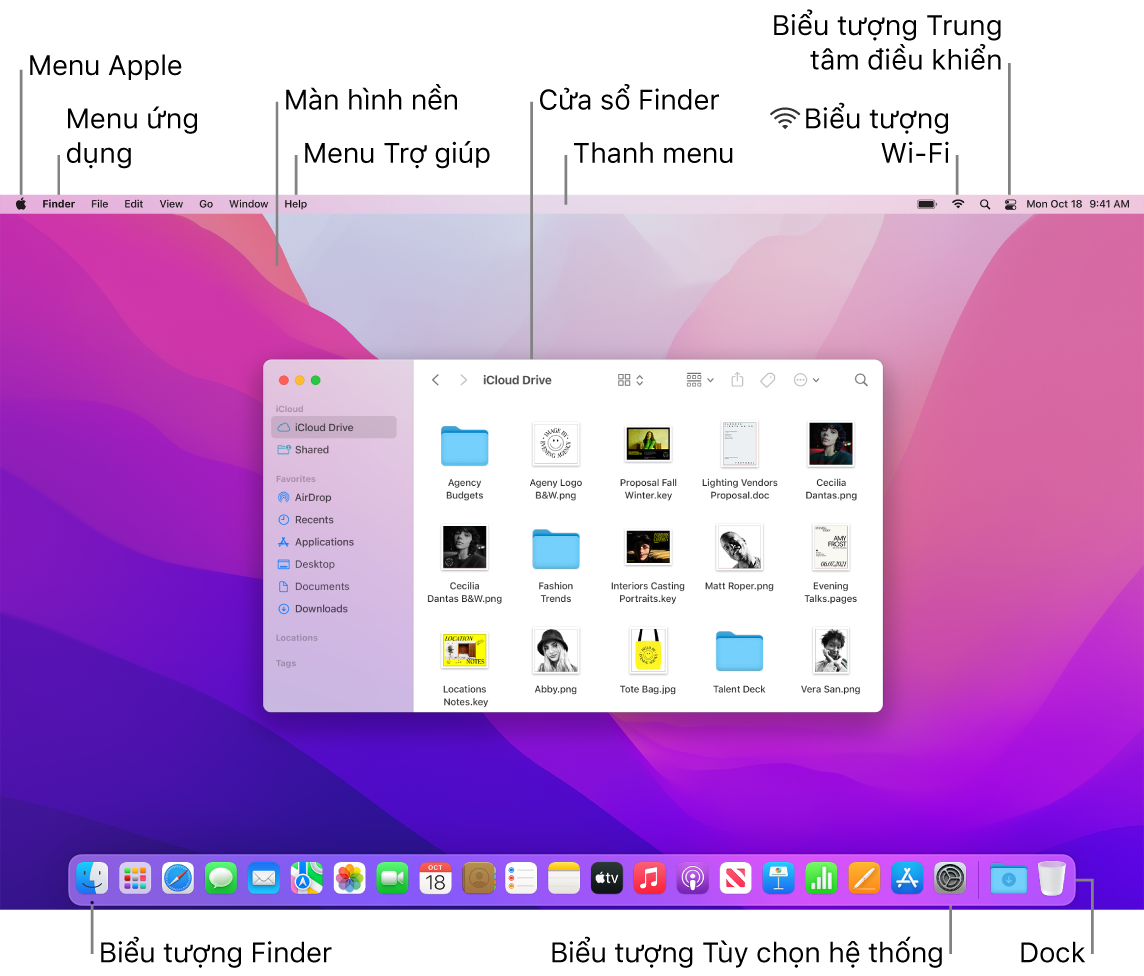This screenshot has height=976, width=1144.
Task: Open the App Store from the Dock
Action: pyautogui.click(x=907, y=878)
